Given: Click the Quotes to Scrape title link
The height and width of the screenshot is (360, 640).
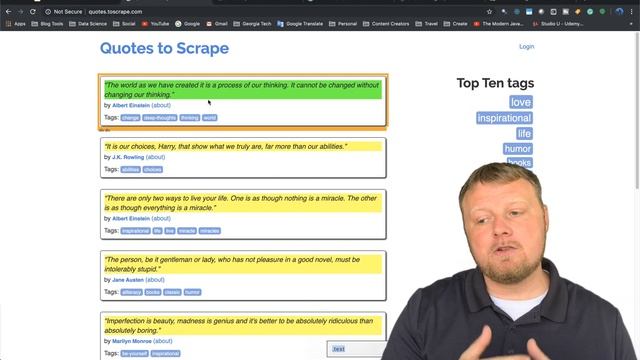Looking at the screenshot, I should (164, 48).
